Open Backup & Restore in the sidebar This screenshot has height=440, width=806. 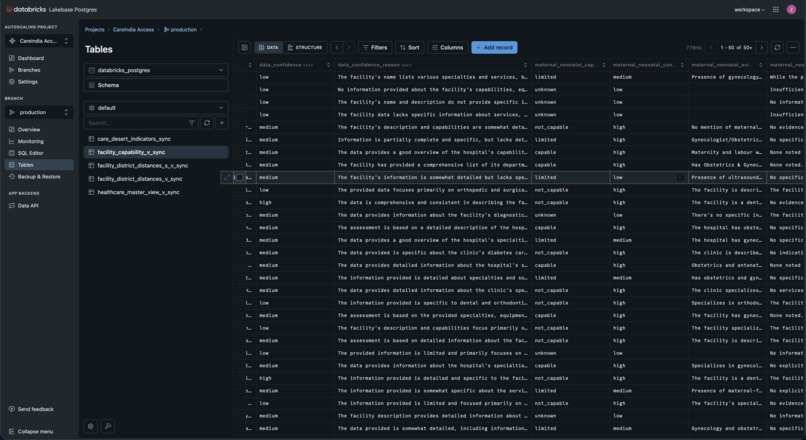[39, 177]
